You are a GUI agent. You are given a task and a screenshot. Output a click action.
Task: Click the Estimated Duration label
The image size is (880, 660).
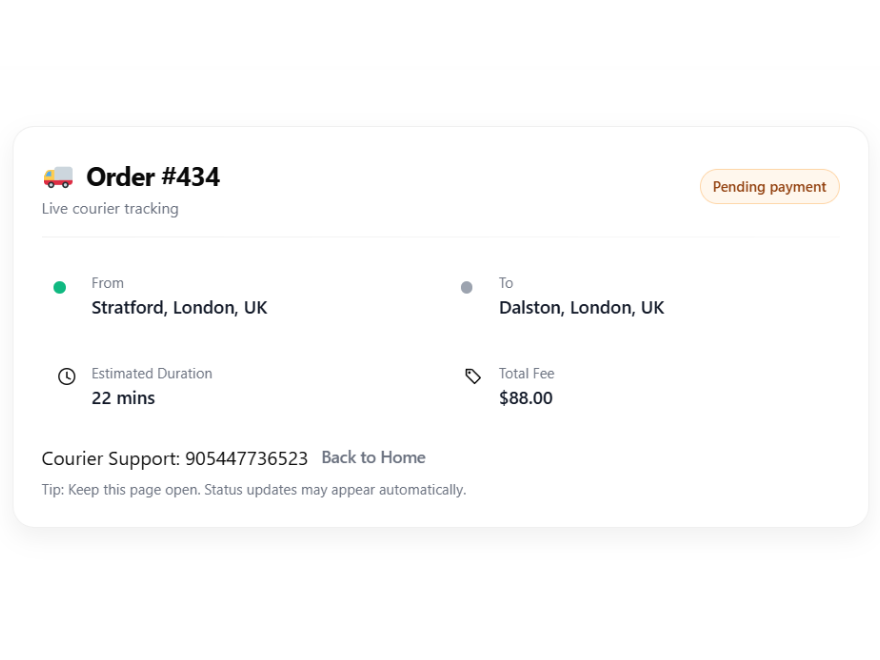pos(152,373)
